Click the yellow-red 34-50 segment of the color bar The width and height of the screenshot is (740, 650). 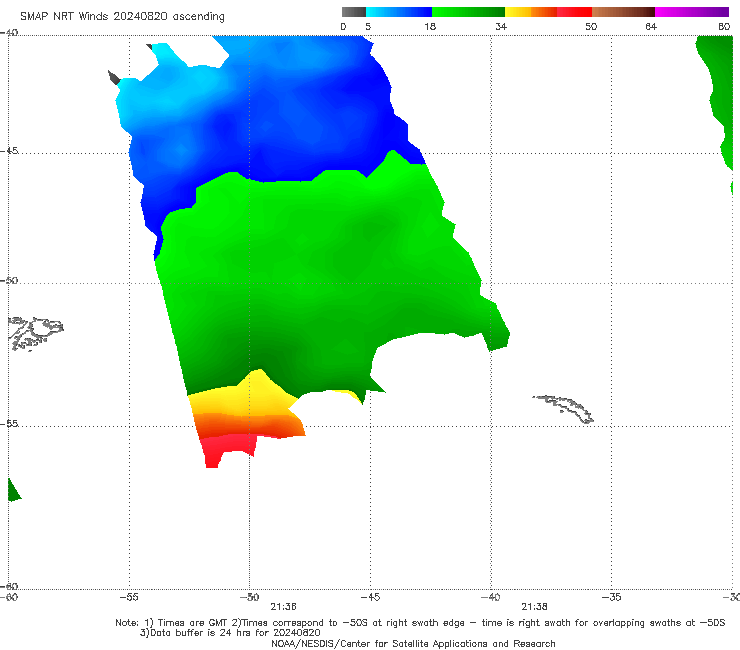tap(548, 12)
